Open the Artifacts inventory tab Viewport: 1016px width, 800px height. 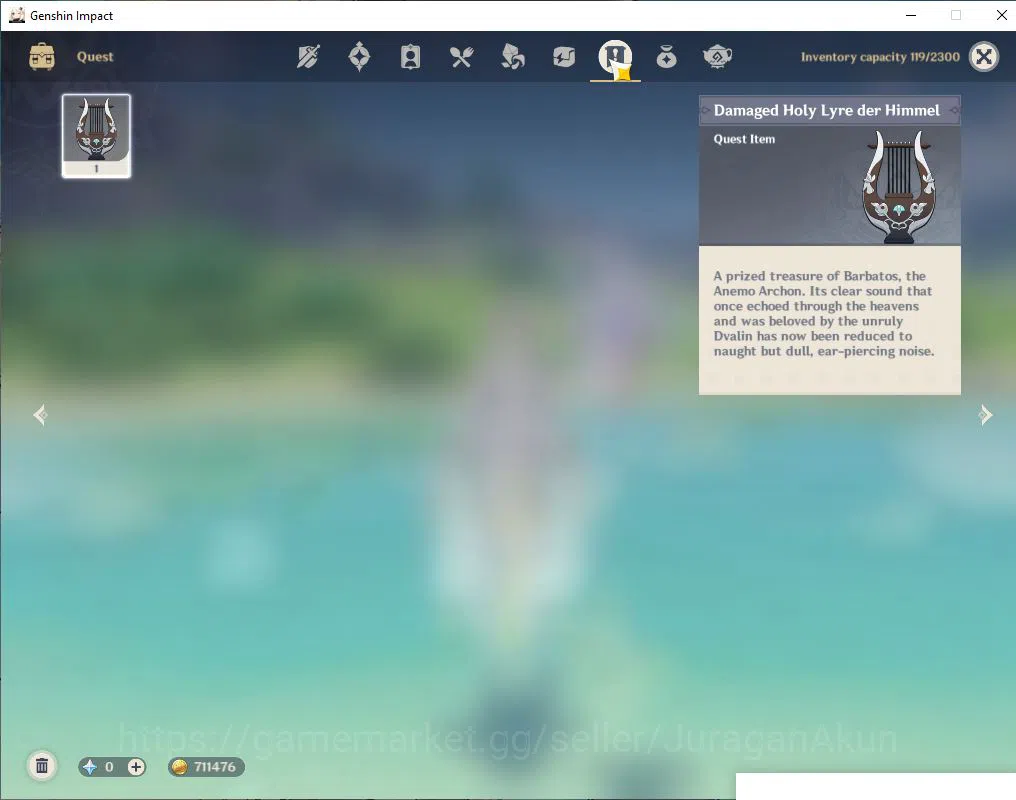pyautogui.click(x=359, y=57)
